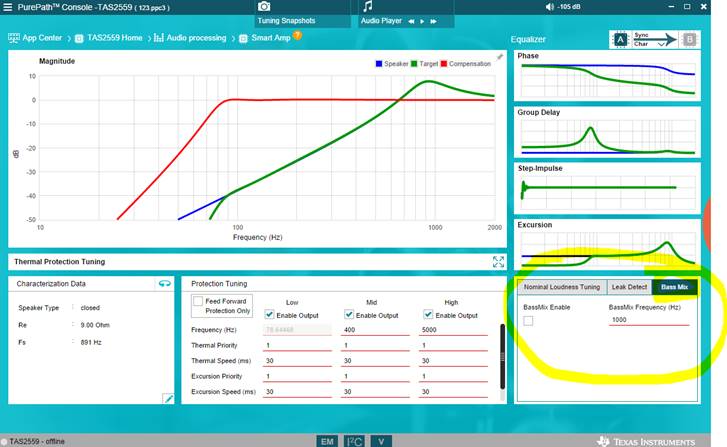
Task: Open the hamburger menu in title bar
Action: pos(7,7)
